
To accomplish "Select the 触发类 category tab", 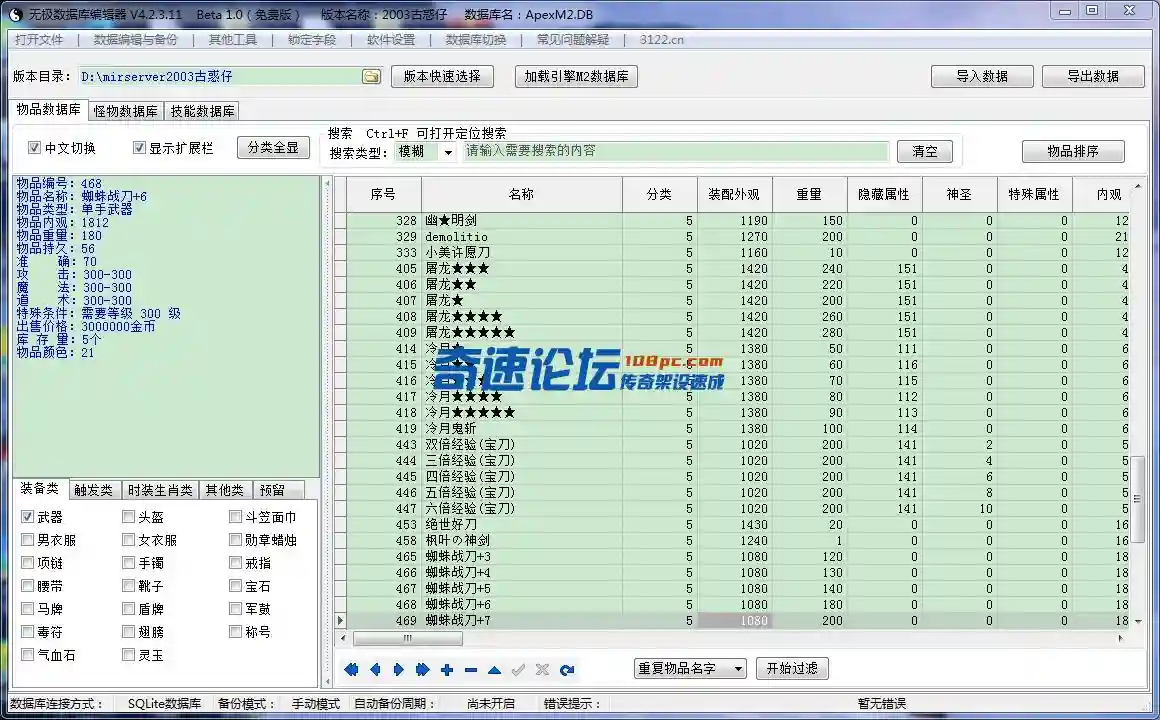I will [93, 490].
